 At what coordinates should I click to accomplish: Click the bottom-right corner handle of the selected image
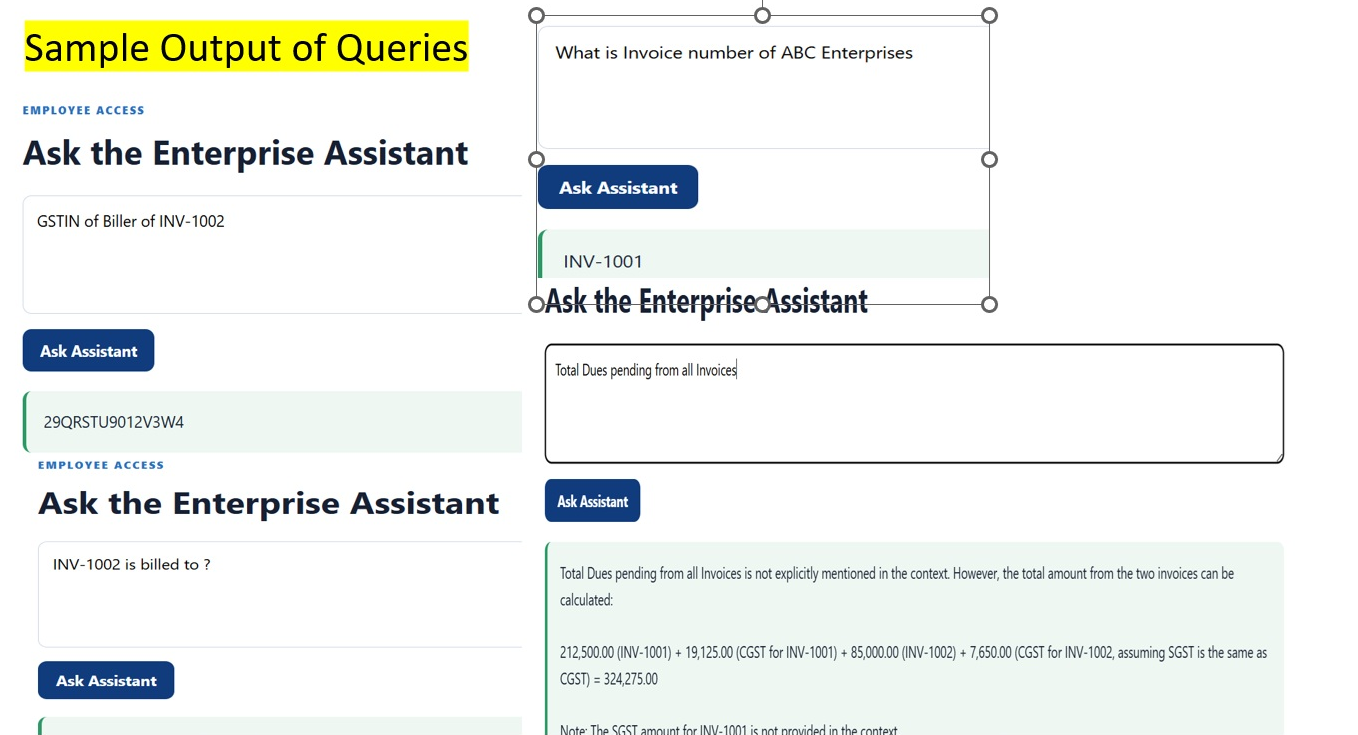989,304
